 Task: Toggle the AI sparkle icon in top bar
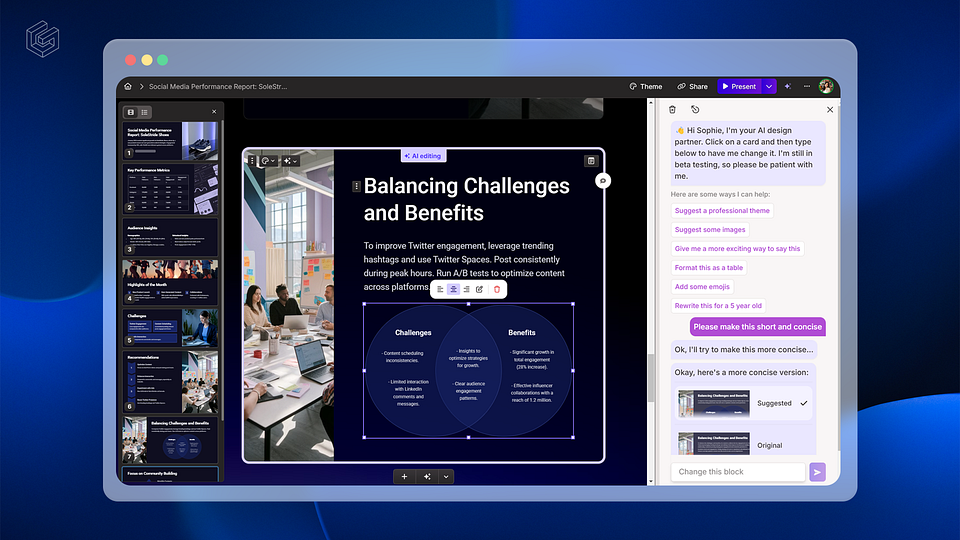788,86
